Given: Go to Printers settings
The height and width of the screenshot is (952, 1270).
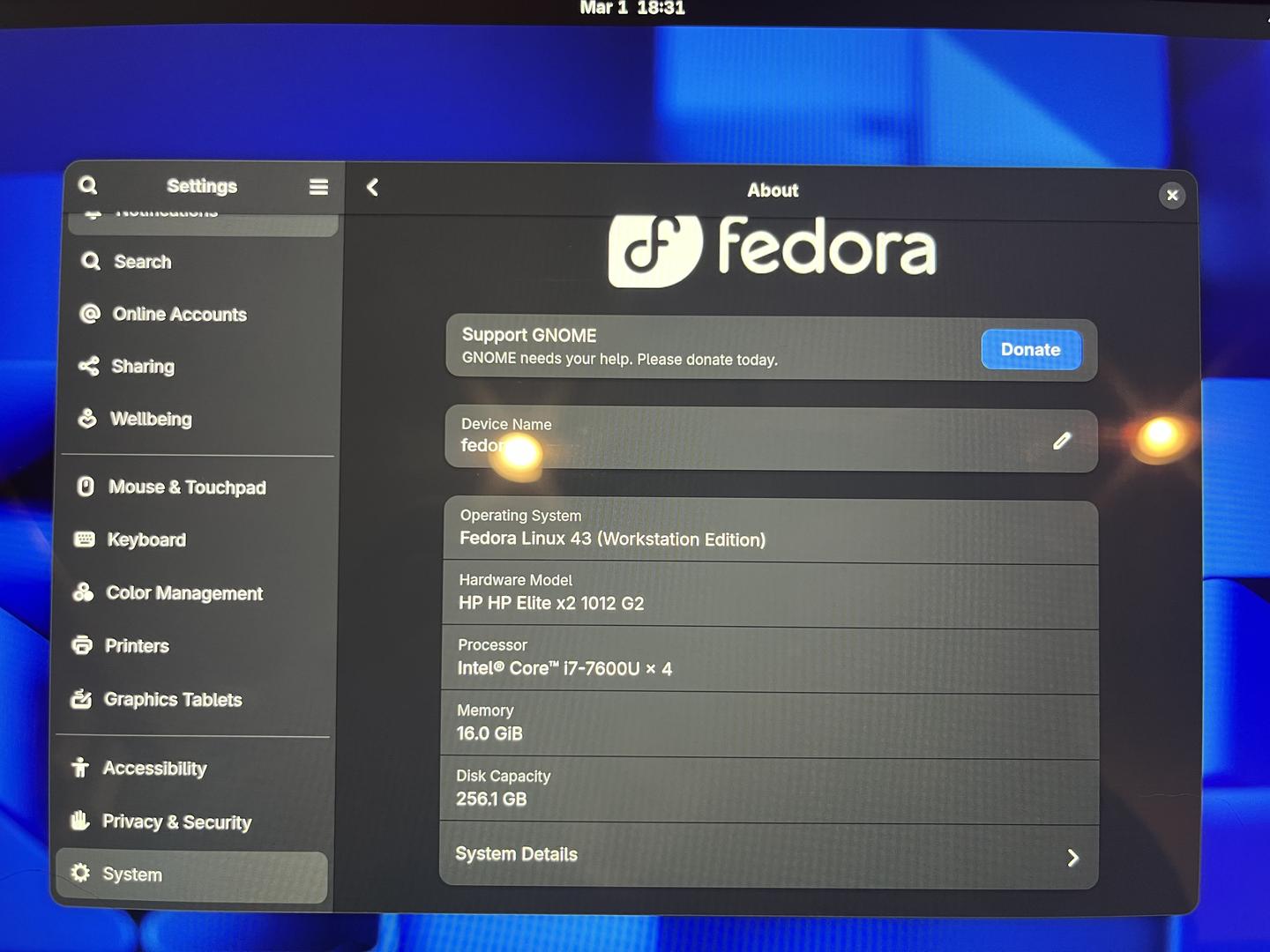Looking at the screenshot, I should click(x=194, y=646).
